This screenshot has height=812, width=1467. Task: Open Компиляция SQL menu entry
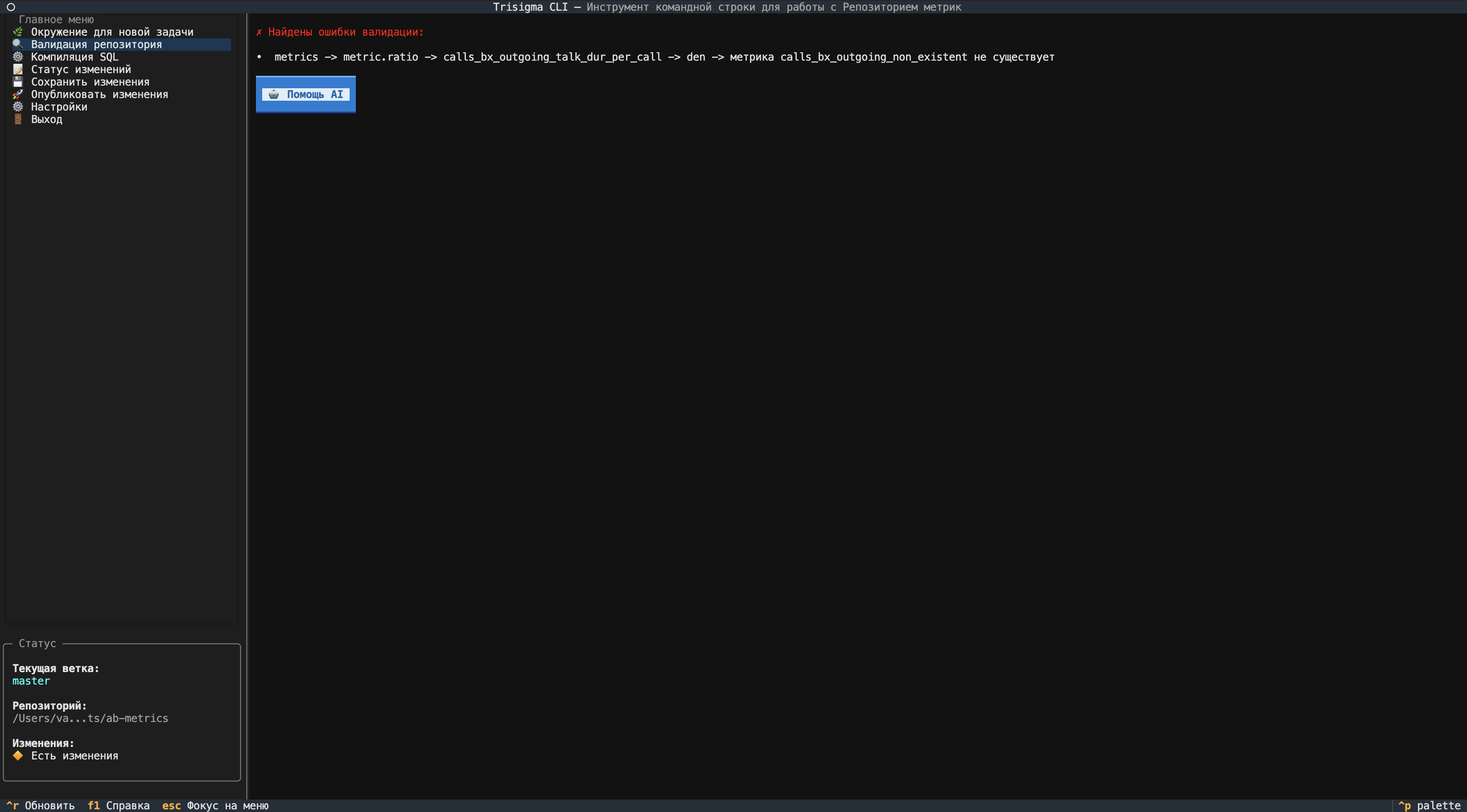pyautogui.click(x=75, y=57)
